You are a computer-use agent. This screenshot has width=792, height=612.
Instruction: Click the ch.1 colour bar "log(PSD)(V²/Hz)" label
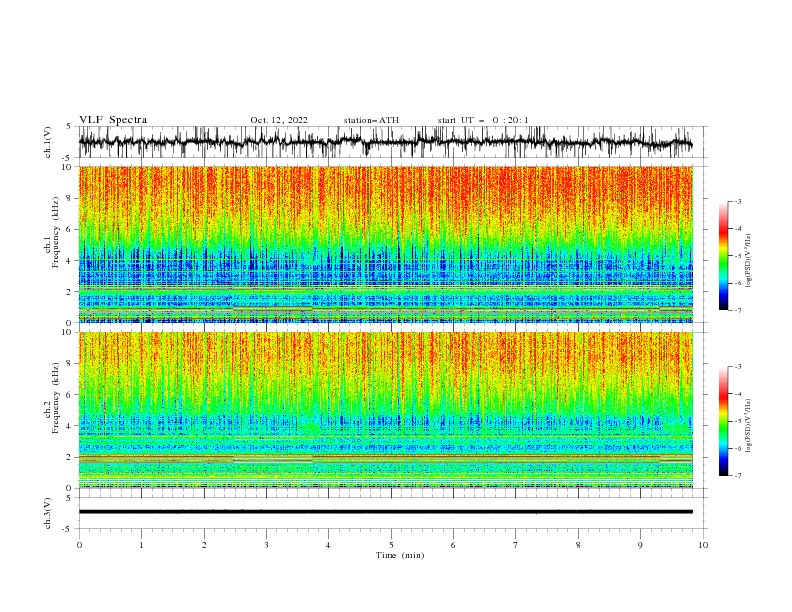(x=748, y=261)
